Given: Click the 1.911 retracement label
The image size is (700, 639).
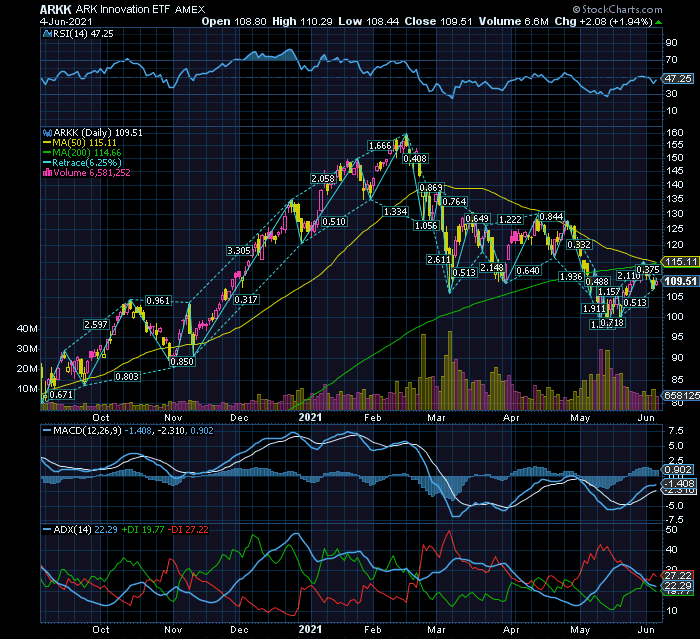Looking at the screenshot, I should coord(594,309).
